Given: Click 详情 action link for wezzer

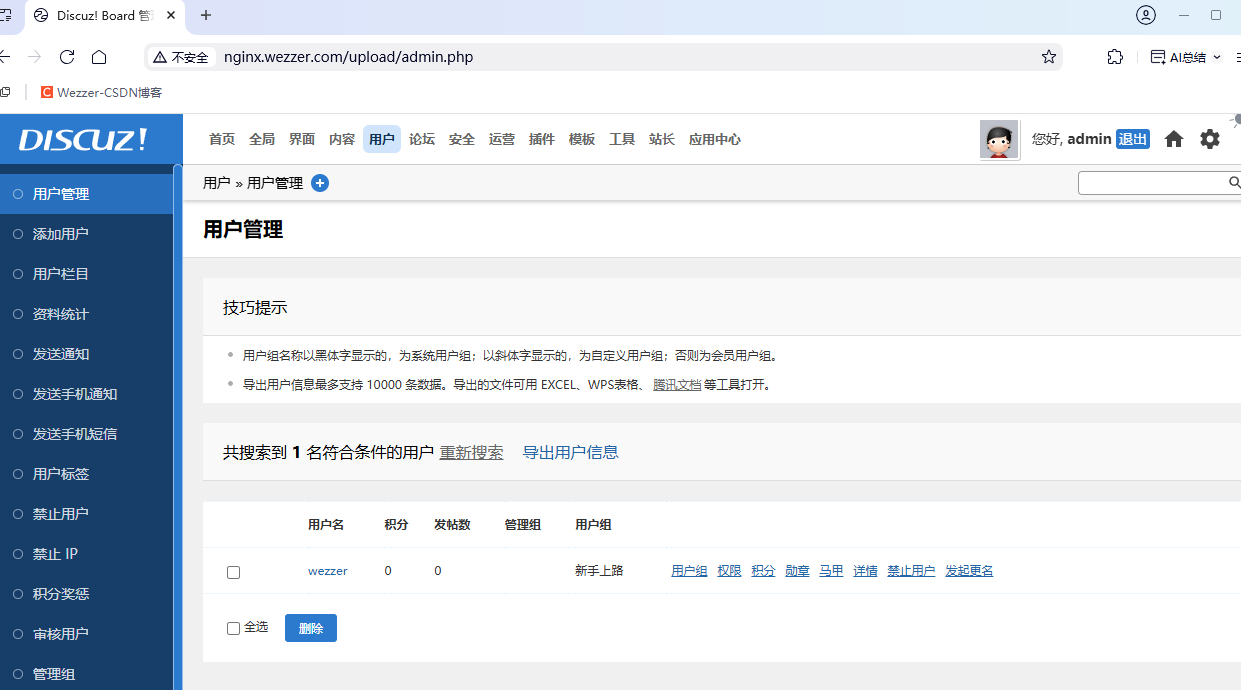Looking at the screenshot, I should click(x=865, y=571).
